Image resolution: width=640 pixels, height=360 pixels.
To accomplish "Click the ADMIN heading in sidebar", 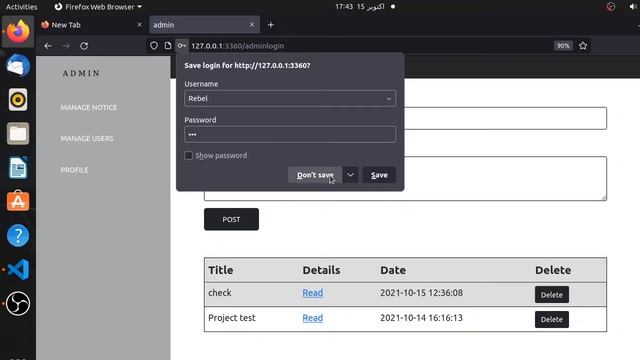I will coord(81,73).
